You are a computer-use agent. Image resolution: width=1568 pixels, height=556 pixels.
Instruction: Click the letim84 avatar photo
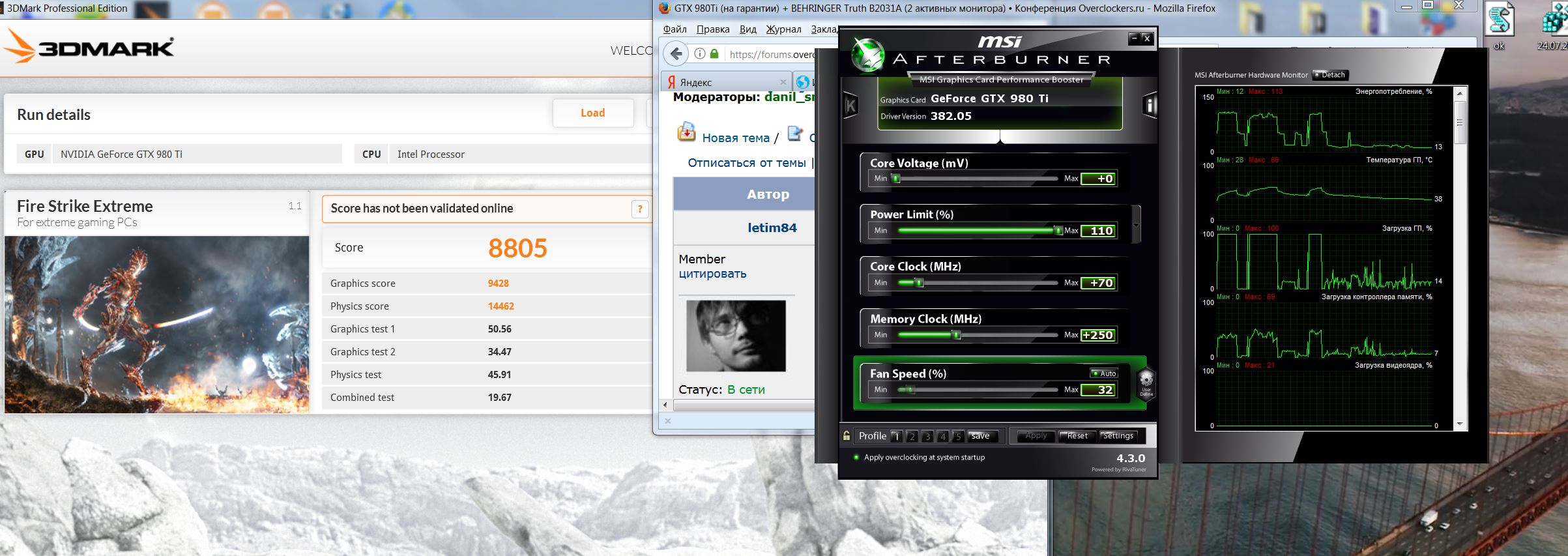click(736, 335)
